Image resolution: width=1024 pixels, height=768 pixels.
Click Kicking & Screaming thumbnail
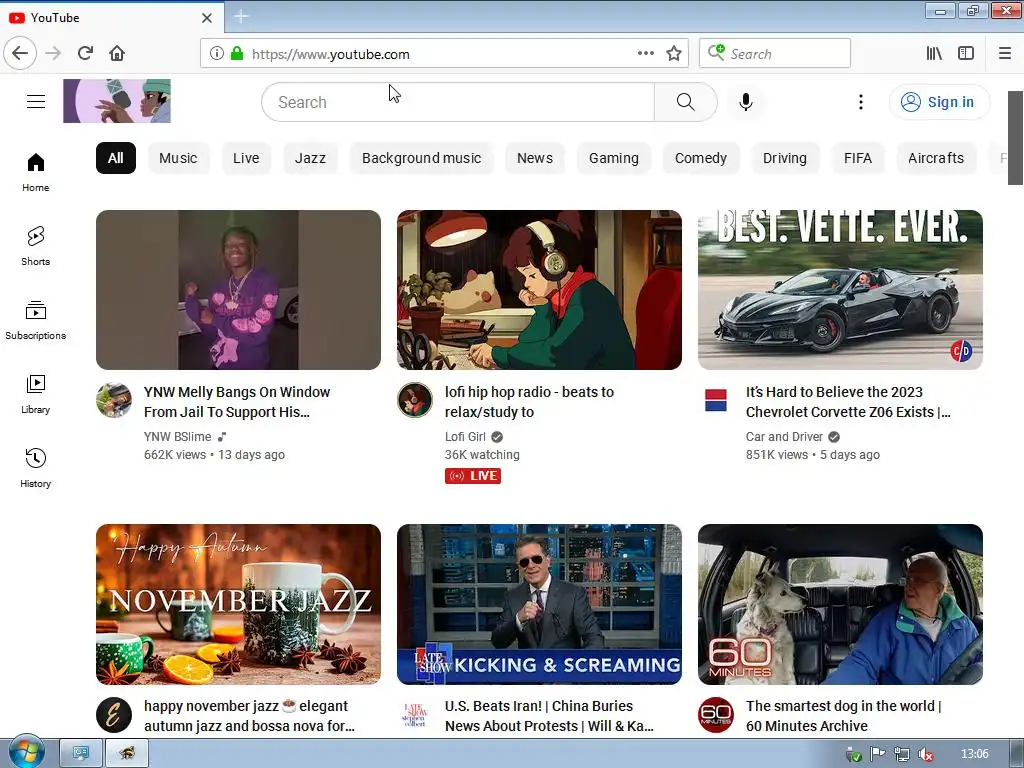(x=539, y=604)
